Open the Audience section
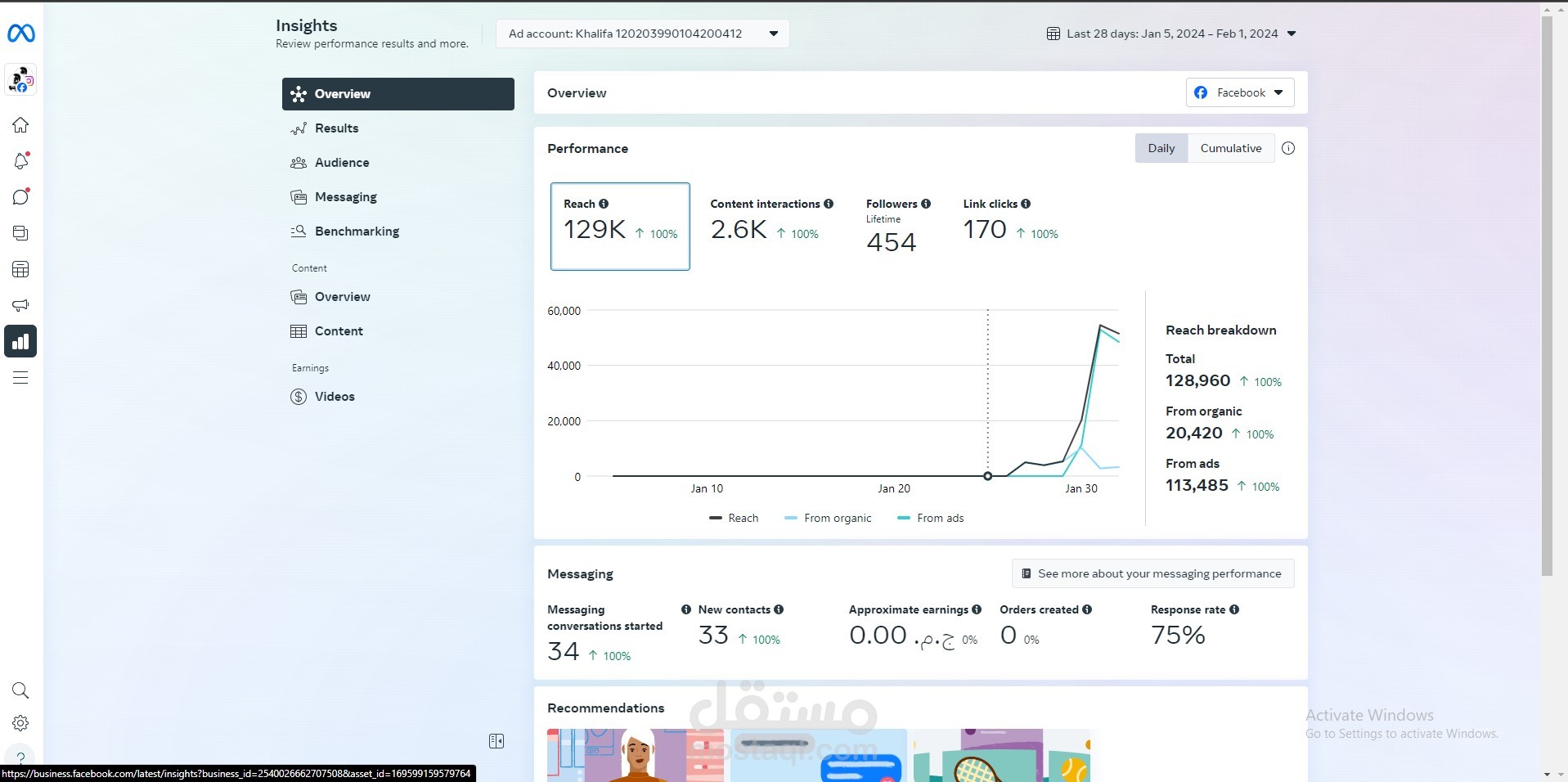This screenshot has height=782, width=1568. point(398,163)
